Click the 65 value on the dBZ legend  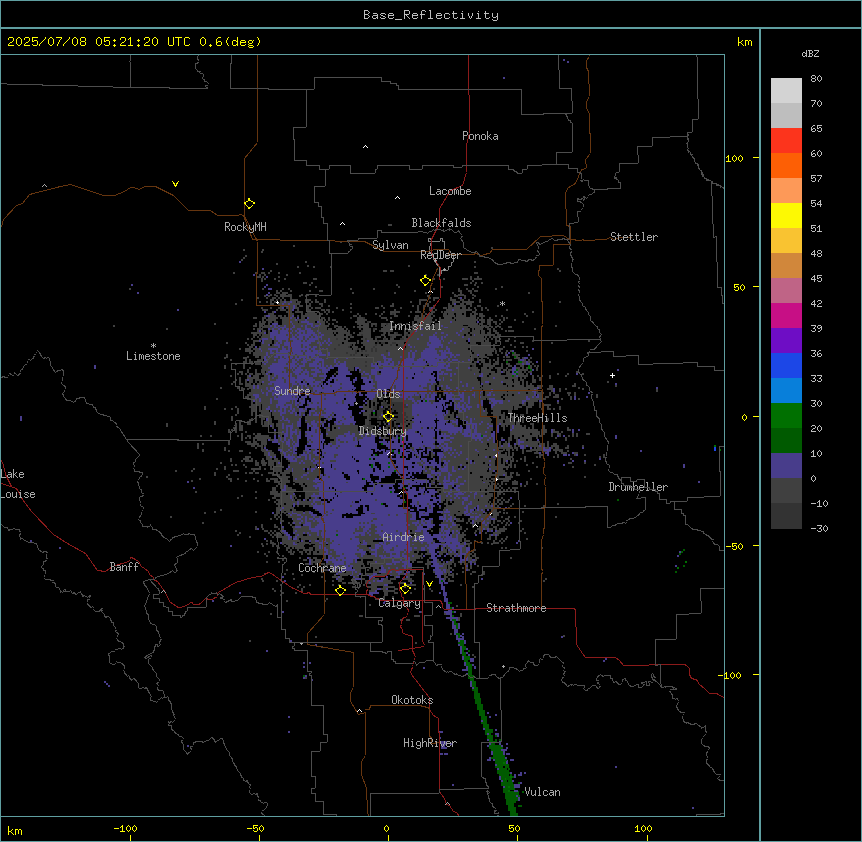[x=816, y=129]
